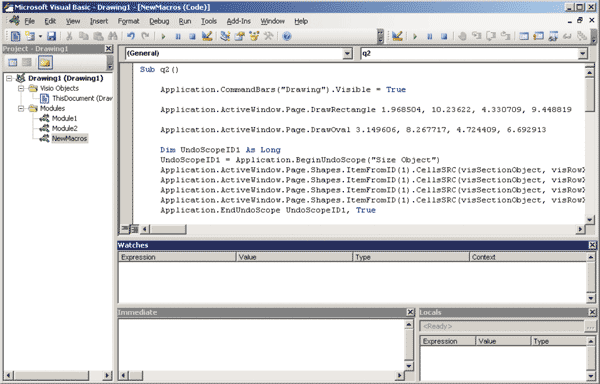Click the Locals panel ellipsis button
The height and width of the screenshot is (384, 600).
pyautogui.click(x=590, y=326)
